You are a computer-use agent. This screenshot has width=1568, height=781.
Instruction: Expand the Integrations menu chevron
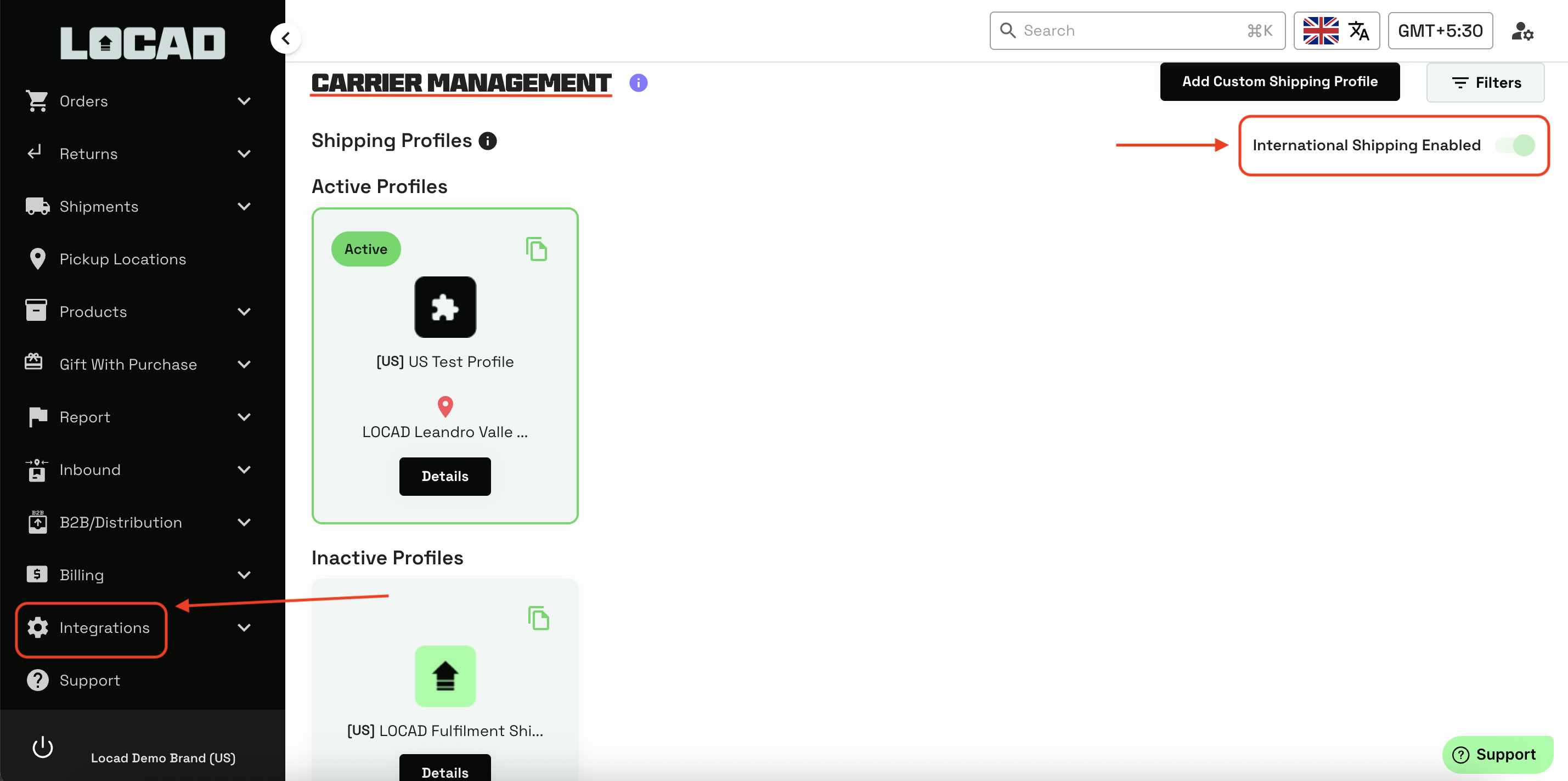point(244,627)
